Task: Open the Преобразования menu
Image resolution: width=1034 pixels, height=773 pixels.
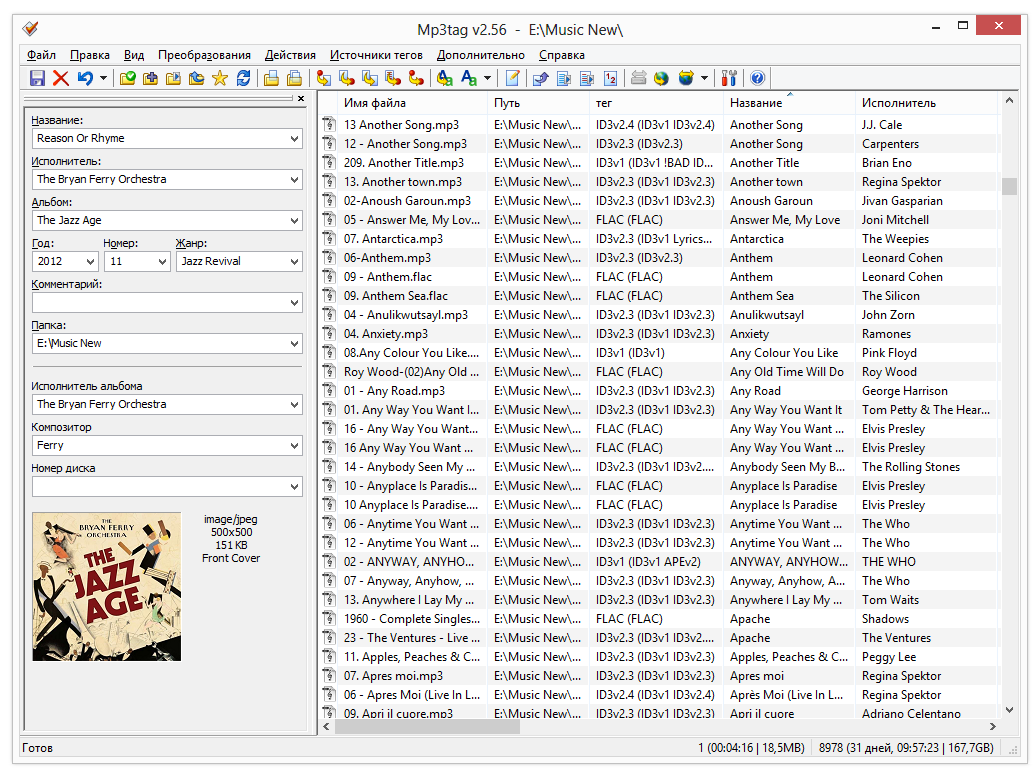Action: point(204,55)
